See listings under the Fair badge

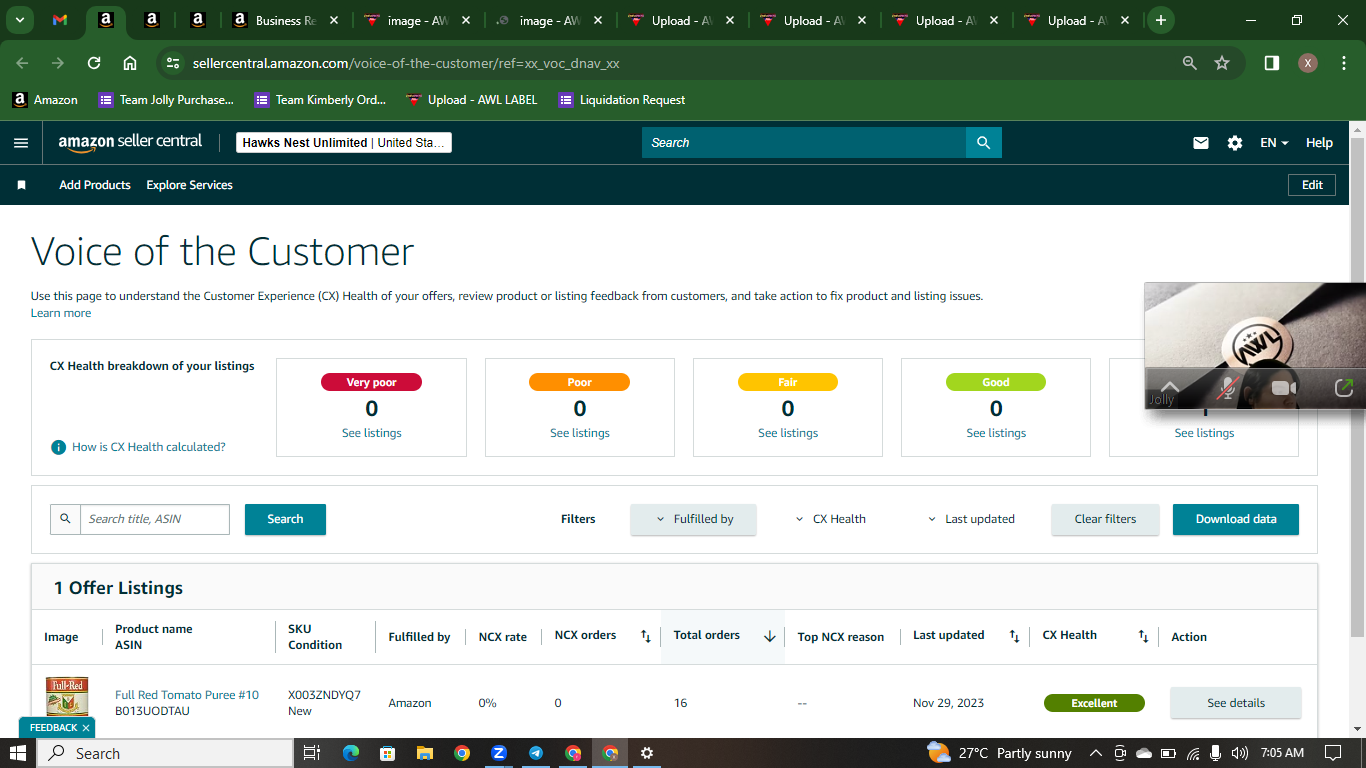(788, 433)
